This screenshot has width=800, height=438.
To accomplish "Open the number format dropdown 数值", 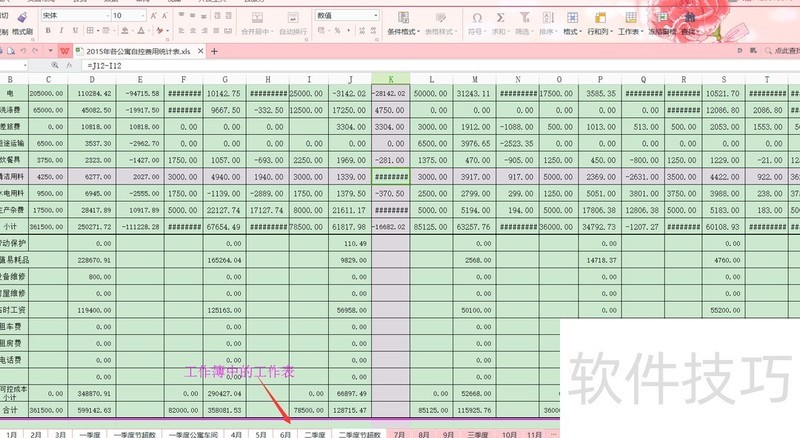I will point(347,16).
